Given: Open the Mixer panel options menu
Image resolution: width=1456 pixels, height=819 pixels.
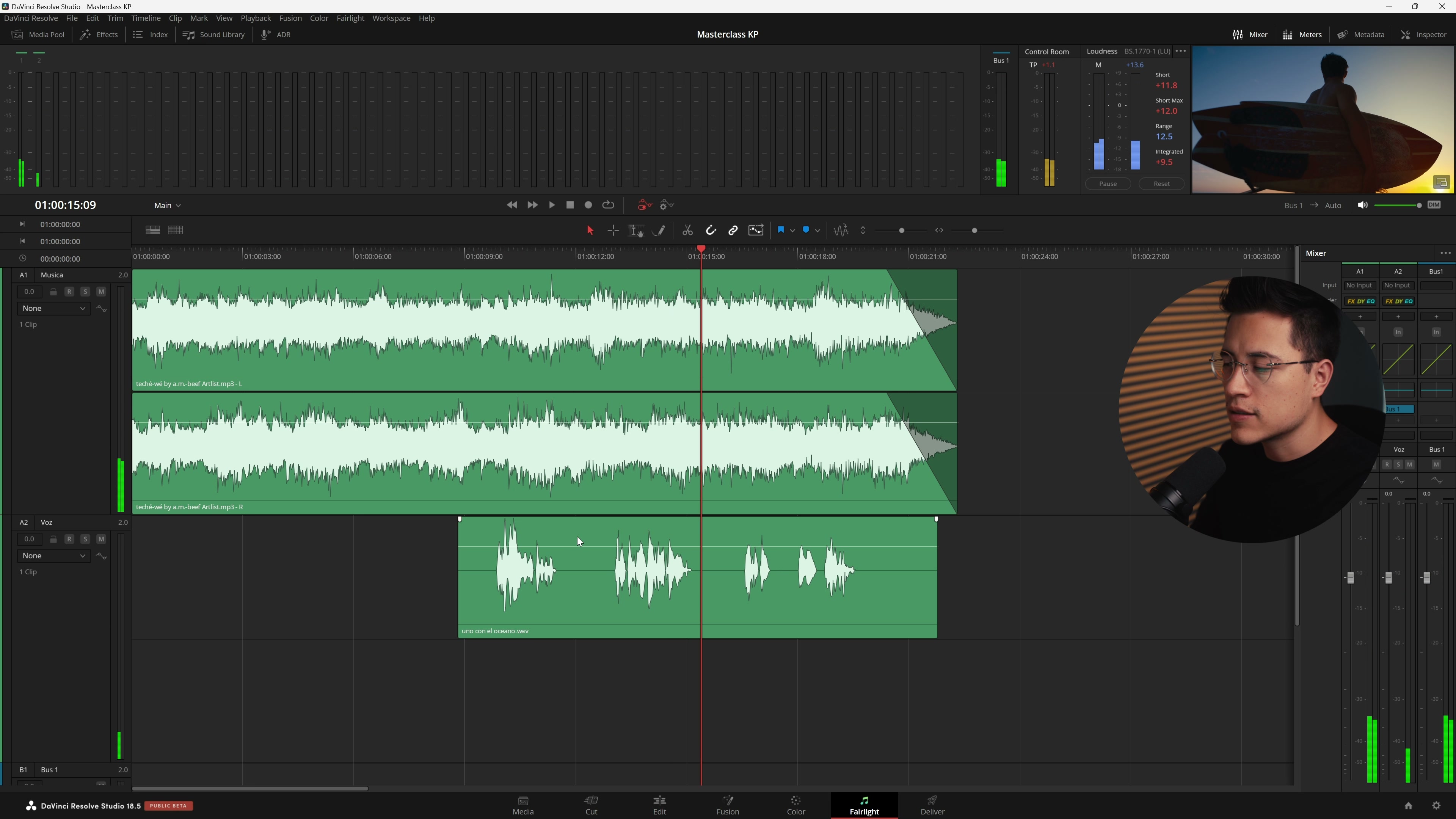Looking at the screenshot, I should [x=1446, y=253].
